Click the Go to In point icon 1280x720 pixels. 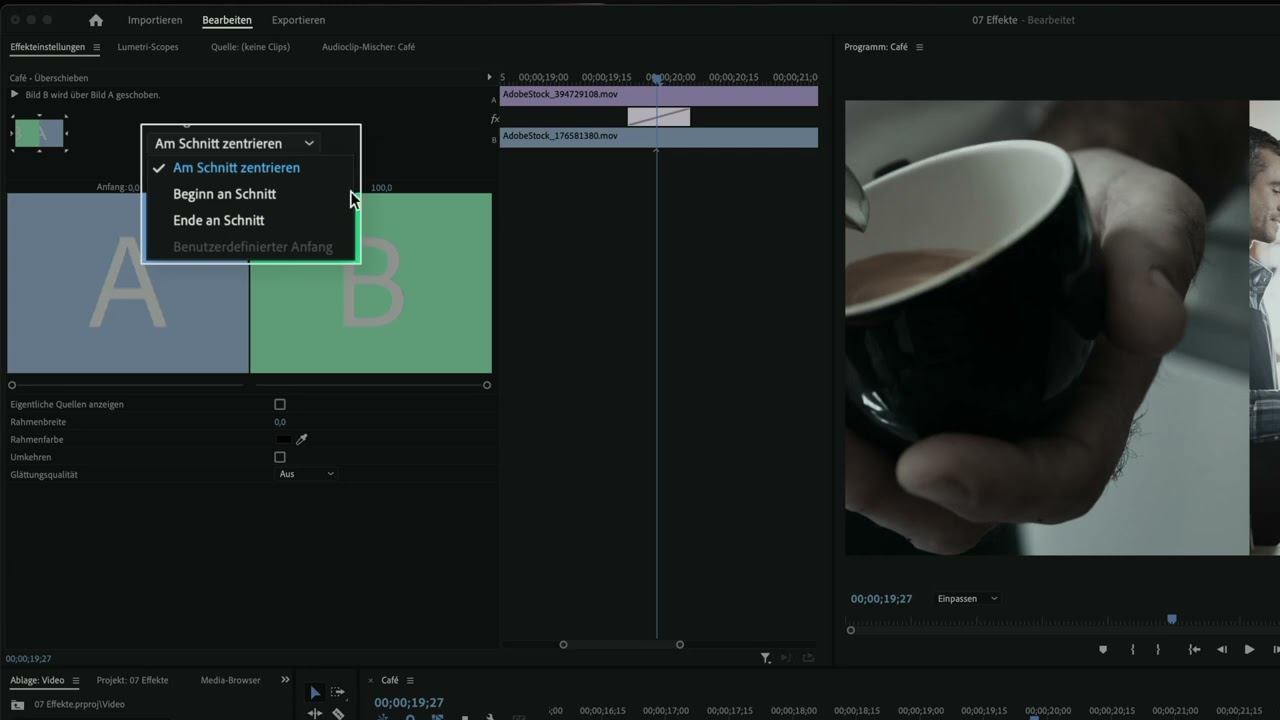tap(1194, 649)
